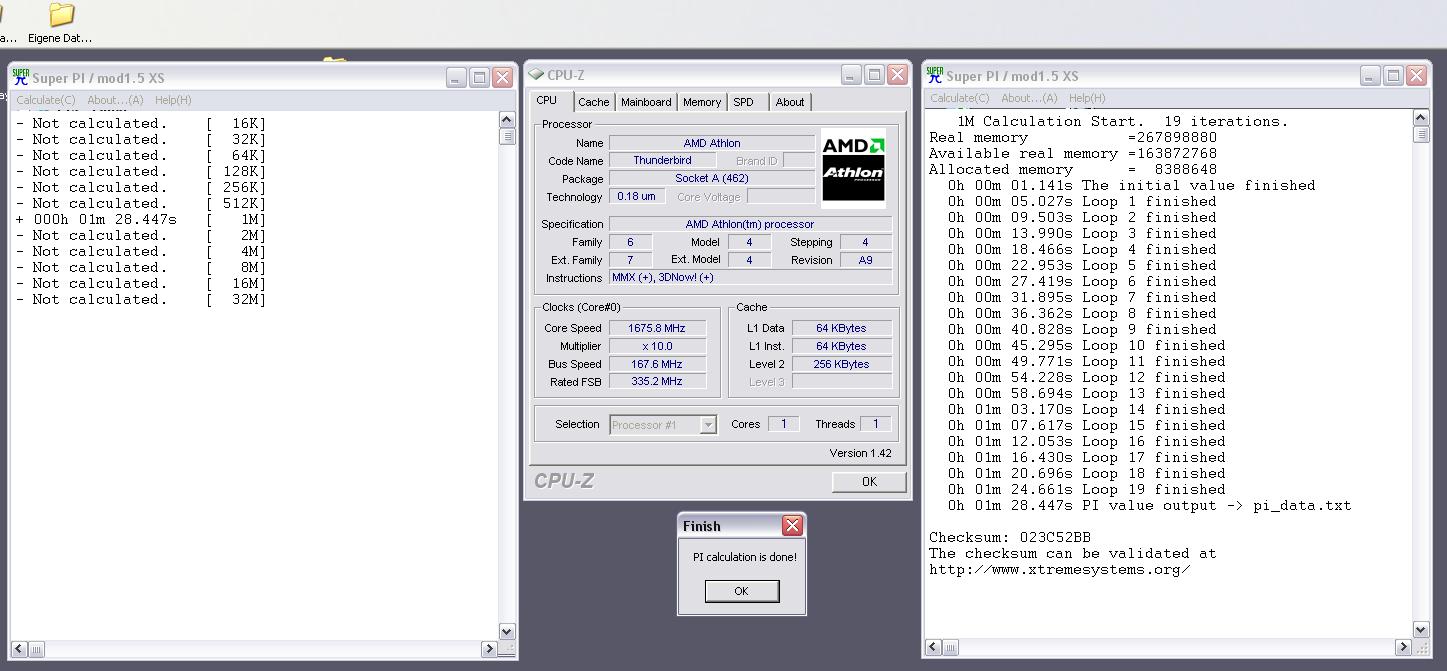Open Help menu in right Super PI window
Viewport: 1447px width, 671px height.
(x=1087, y=98)
